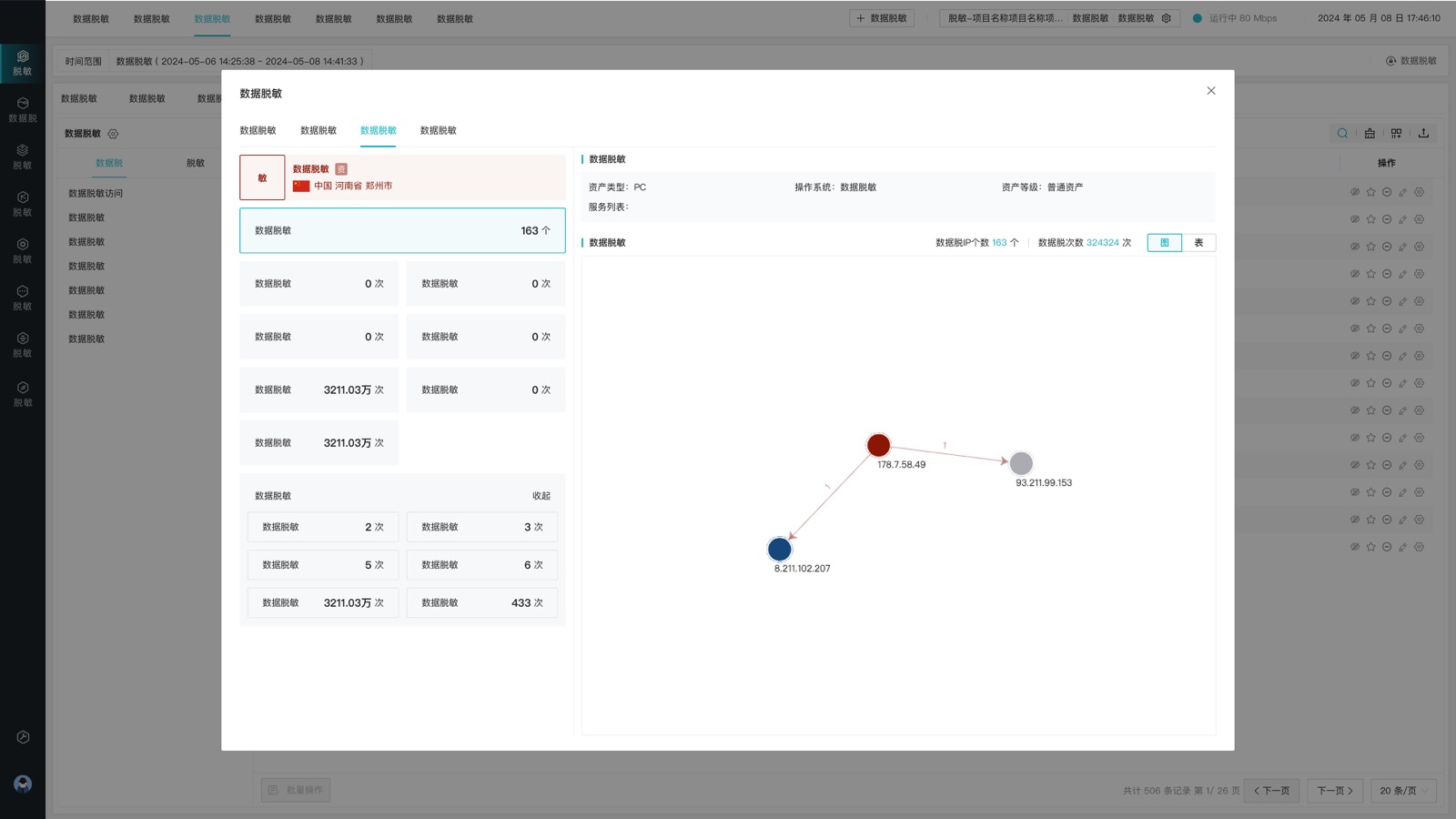Click the gear icon in the top project bar
The image size is (1456, 819).
click(x=1167, y=18)
